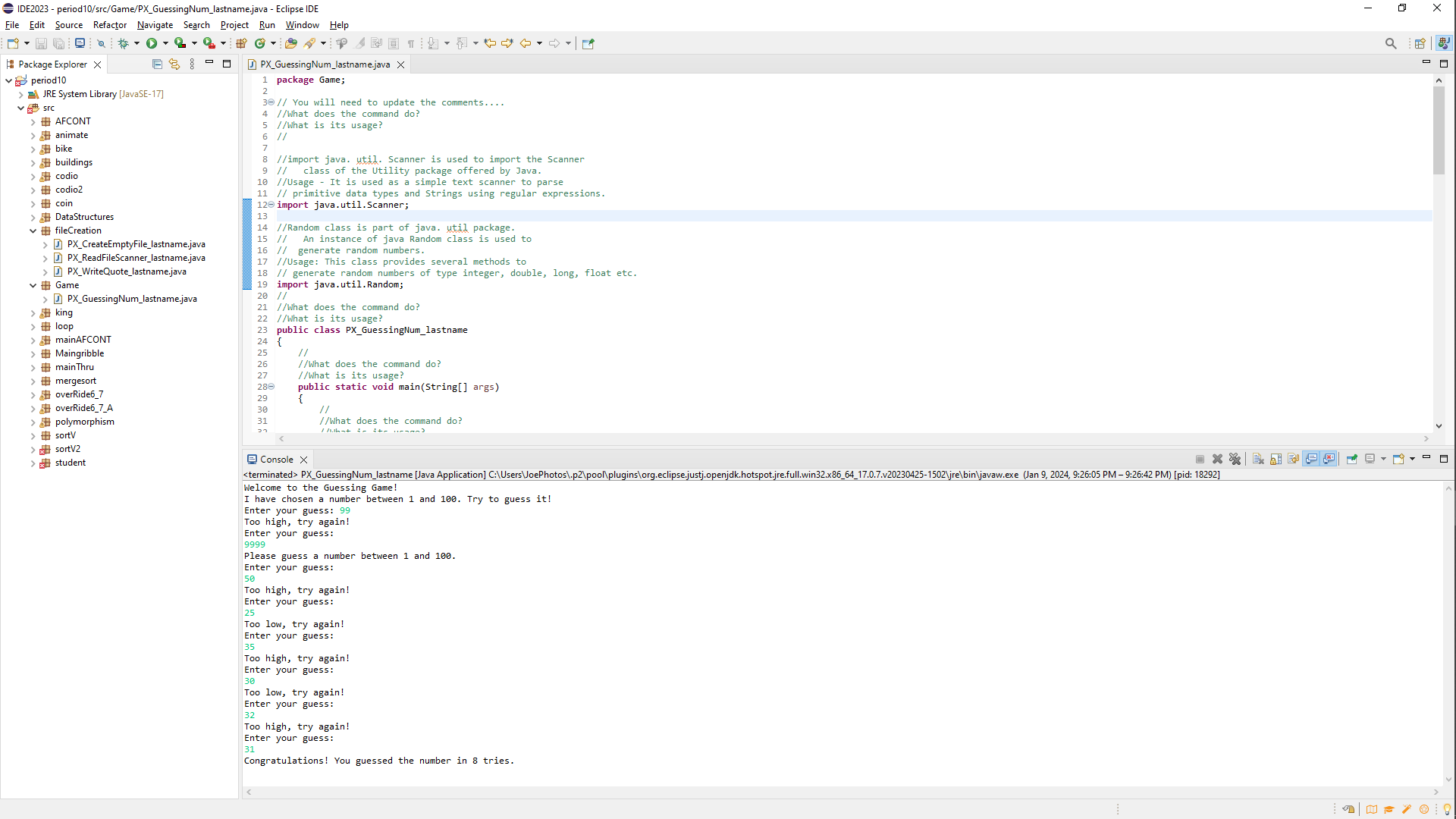Viewport: 1456px width, 819px height.
Task: Open the Refactor menu
Action: [x=109, y=25]
